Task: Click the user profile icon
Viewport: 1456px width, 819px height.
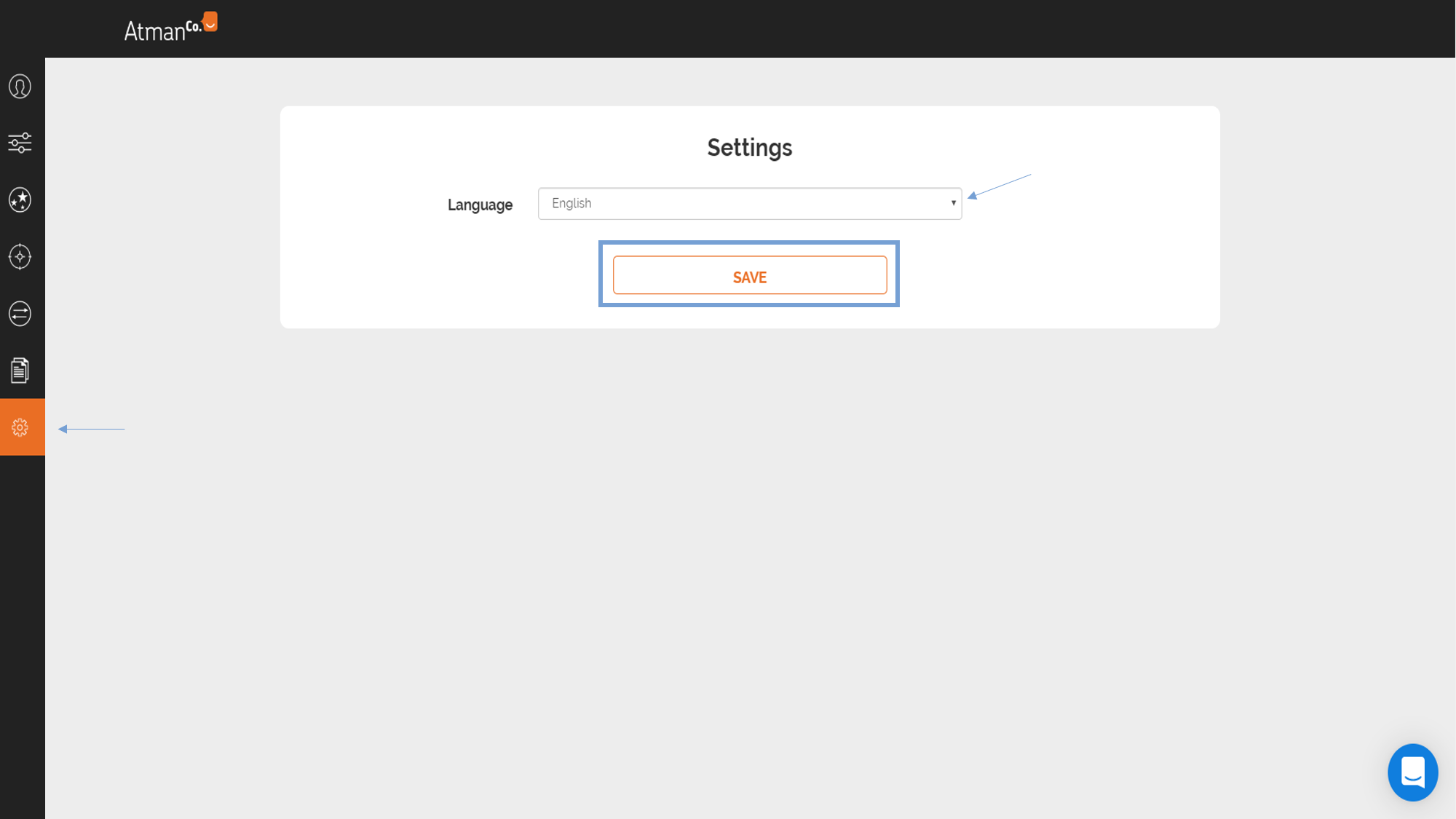Action: click(x=20, y=86)
